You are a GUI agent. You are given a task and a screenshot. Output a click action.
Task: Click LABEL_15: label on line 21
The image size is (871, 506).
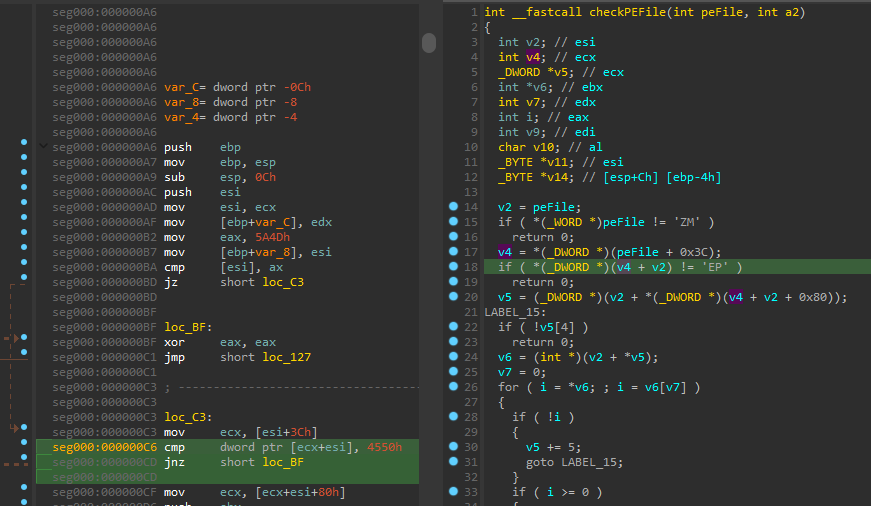coord(515,312)
